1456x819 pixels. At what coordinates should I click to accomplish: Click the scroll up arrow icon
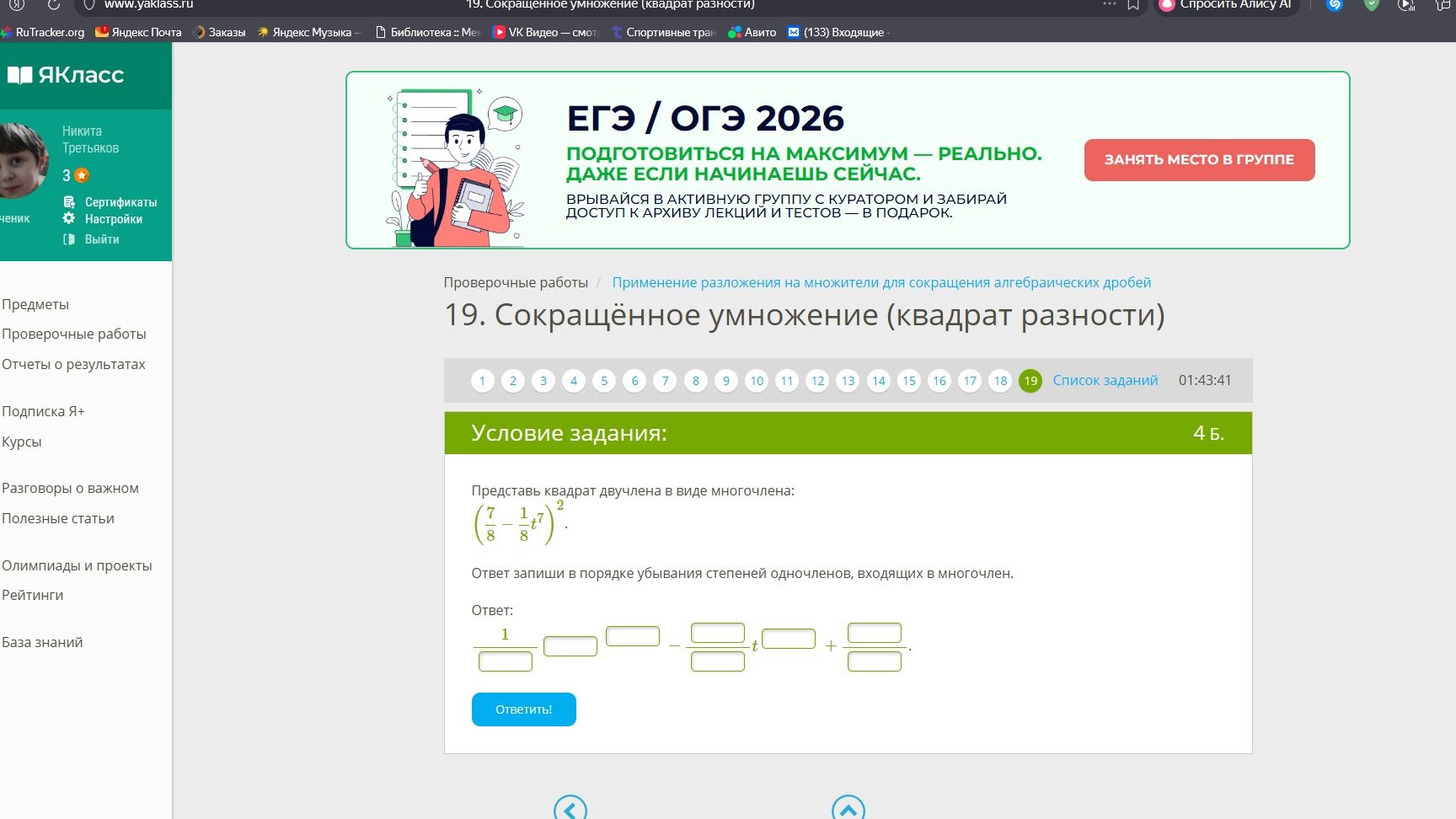point(848,807)
